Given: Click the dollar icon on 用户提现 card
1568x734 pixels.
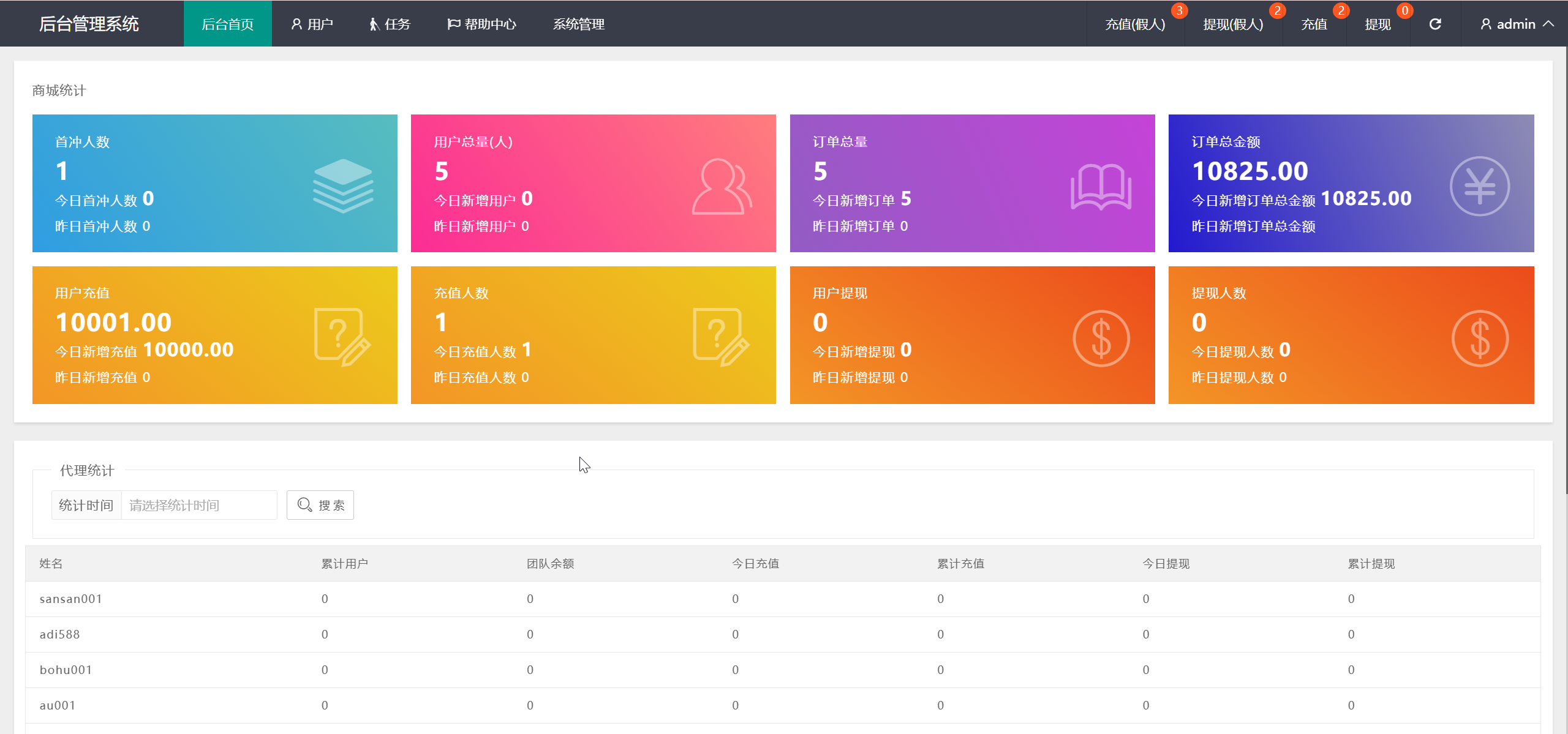Looking at the screenshot, I should point(1101,338).
